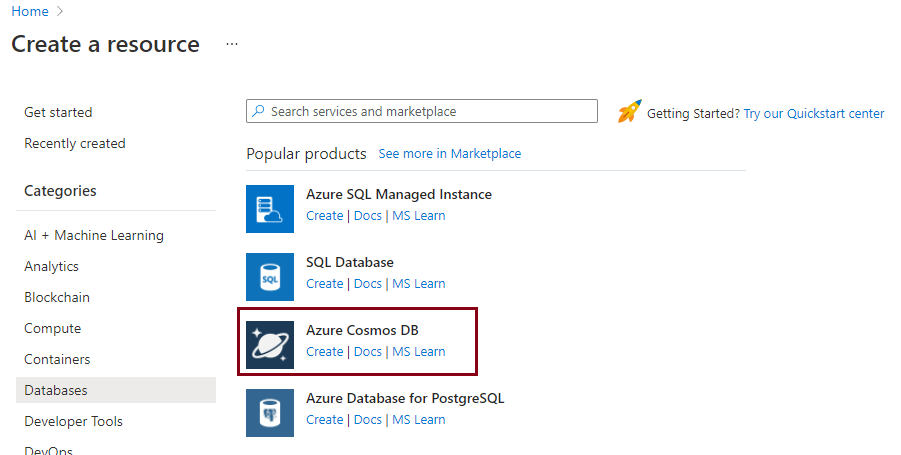The width and height of the screenshot is (901, 455).
Task: Select Recently created in the sidebar
Action: (75, 143)
